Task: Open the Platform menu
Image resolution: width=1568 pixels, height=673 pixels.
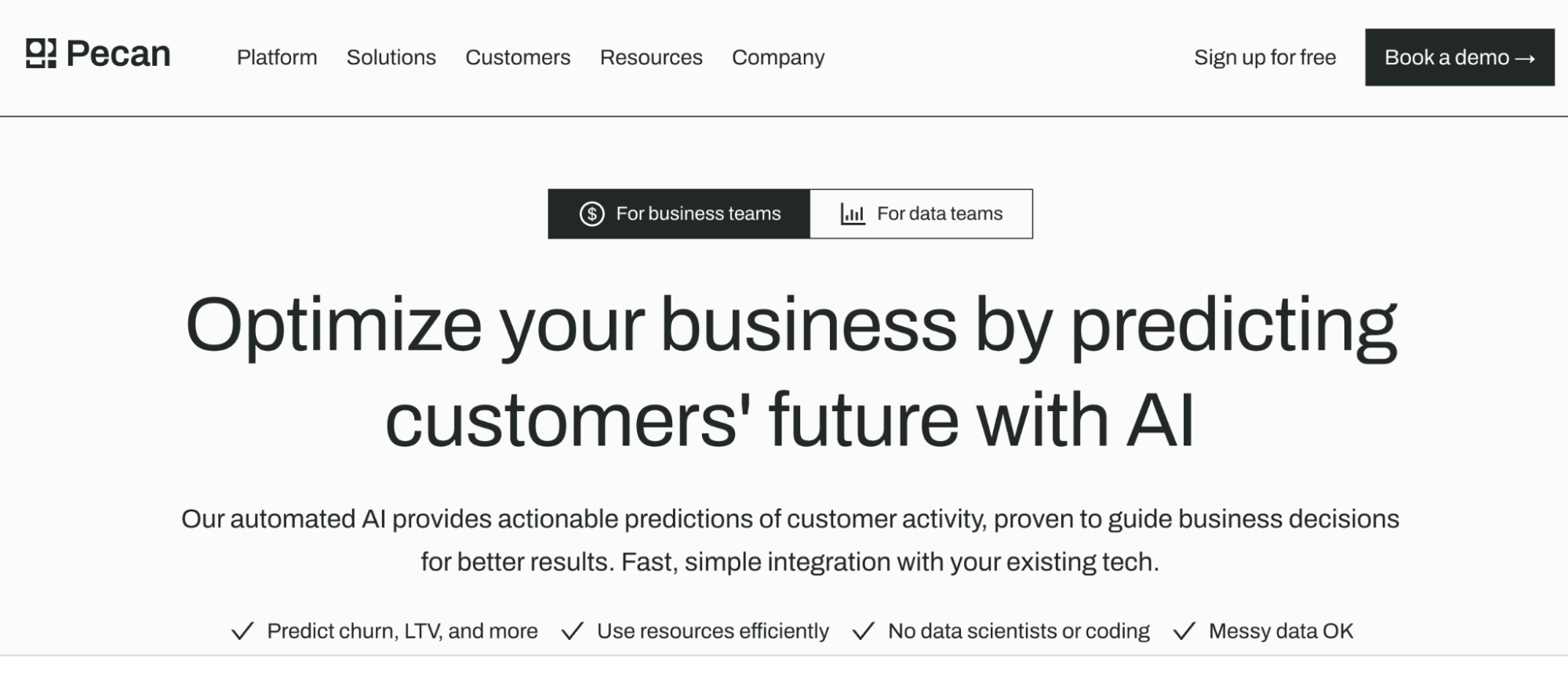Action: pyautogui.click(x=277, y=57)
